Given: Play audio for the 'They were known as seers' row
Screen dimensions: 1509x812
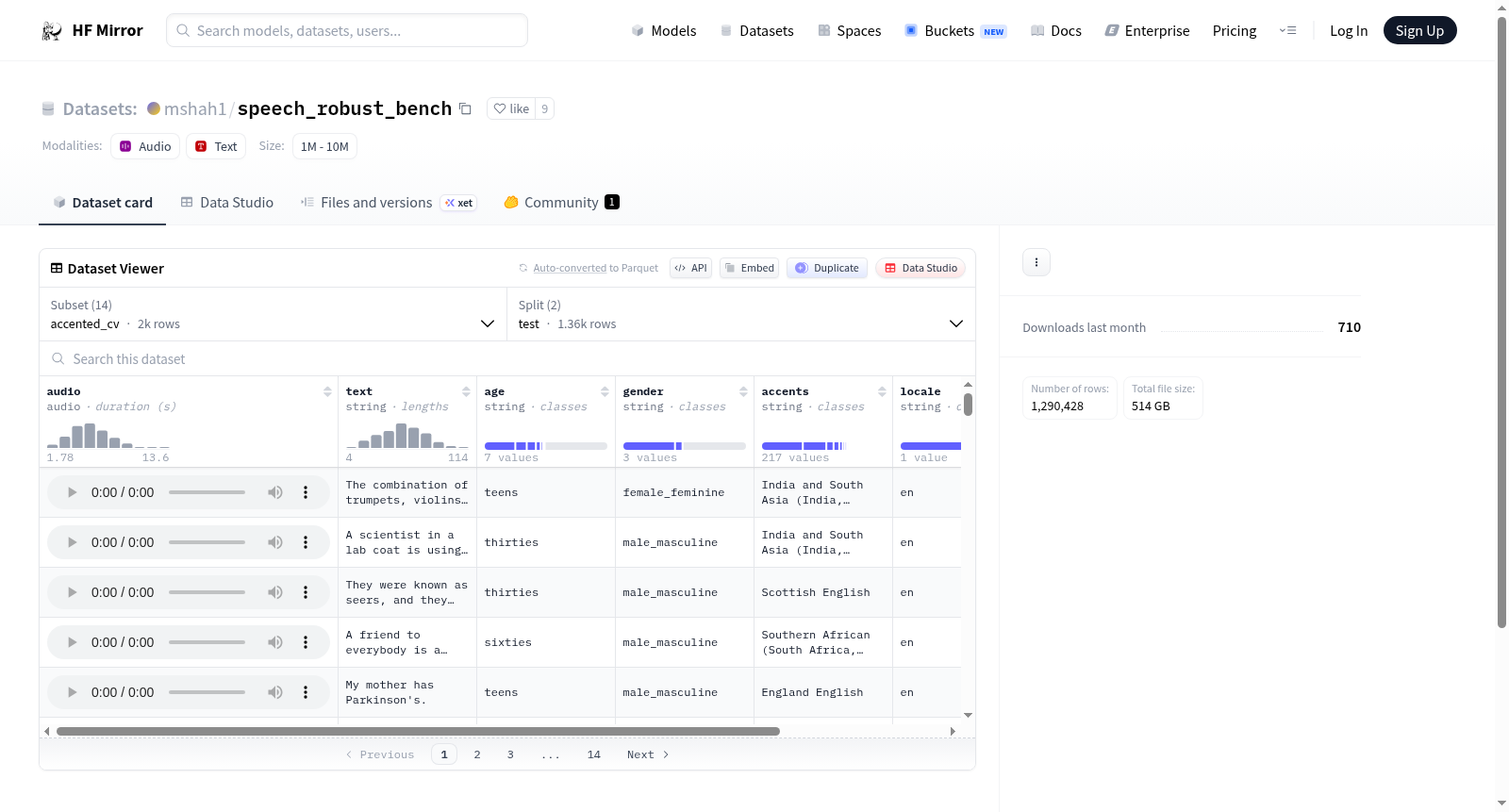Looking at the screenshot, I should point(72,592).
